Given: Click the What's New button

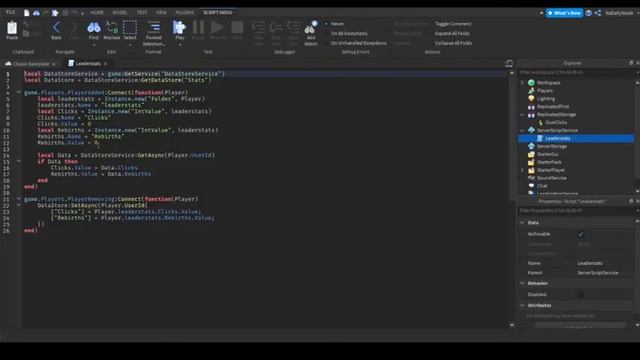Looking at the screenshot, I should 564,13.
